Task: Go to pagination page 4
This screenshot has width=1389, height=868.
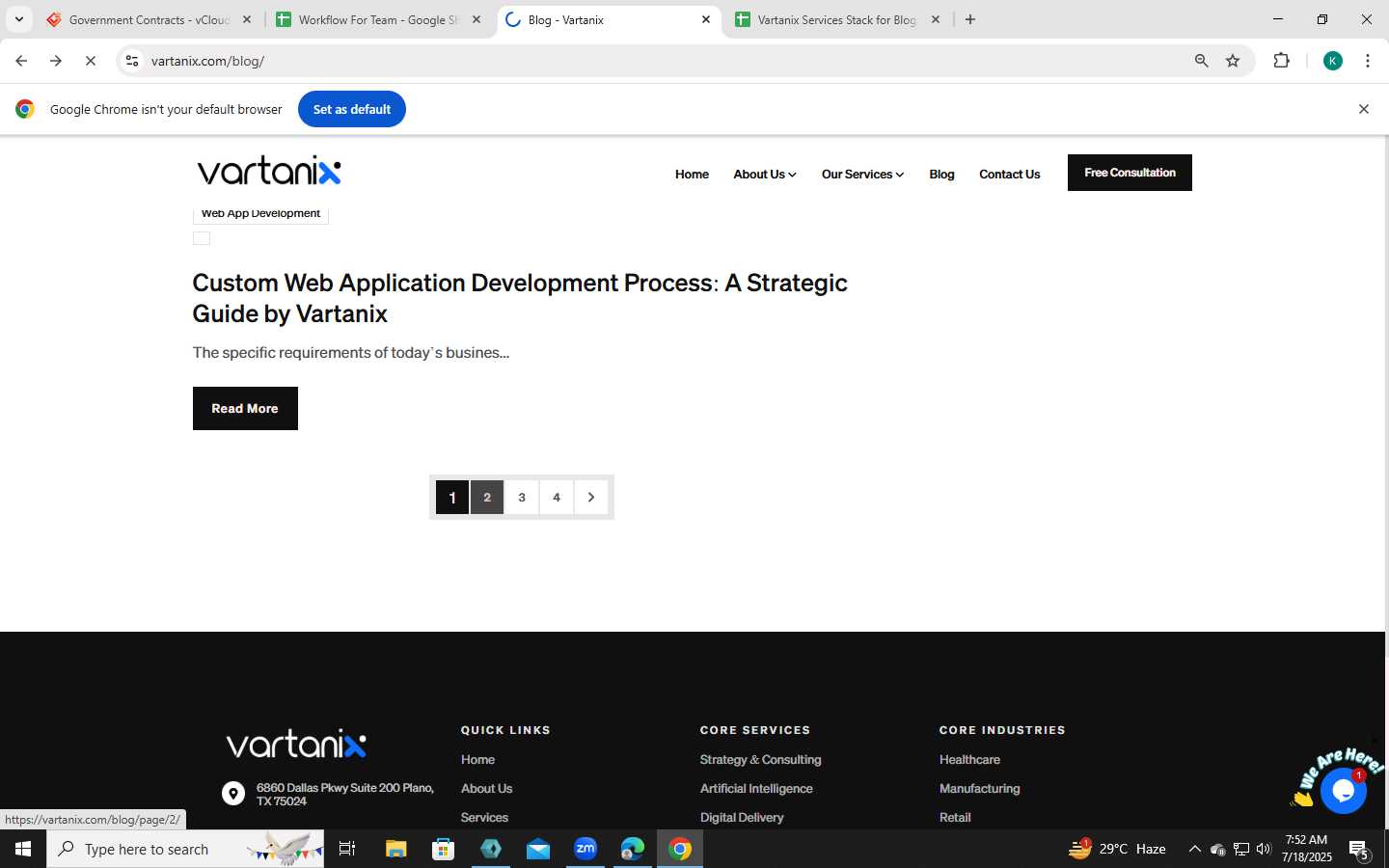Action: pos(557,498)
